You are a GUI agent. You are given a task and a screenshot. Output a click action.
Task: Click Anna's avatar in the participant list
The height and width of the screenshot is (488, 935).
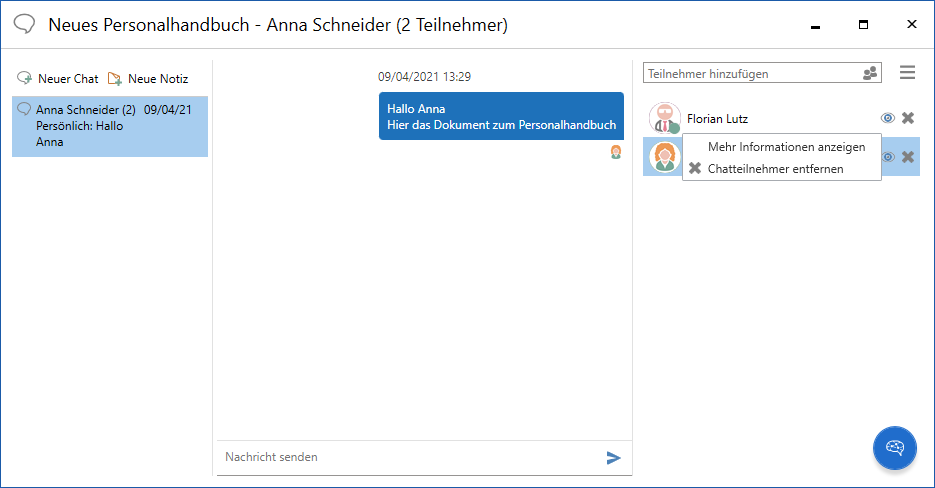[x=663, y=157]
